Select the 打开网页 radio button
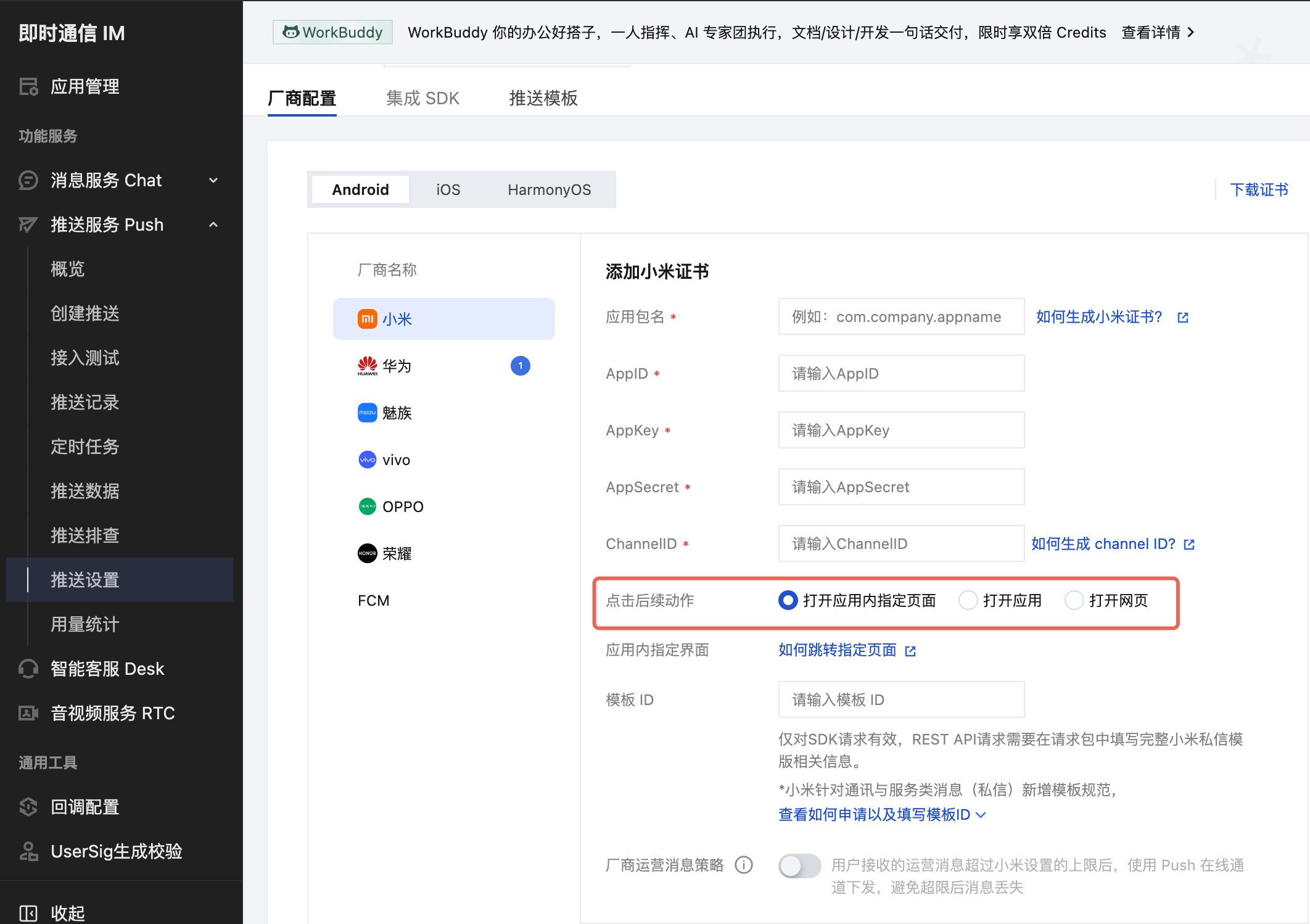Image resolution: width=1310 pixels, height=924 pixels. point(1074,600)
